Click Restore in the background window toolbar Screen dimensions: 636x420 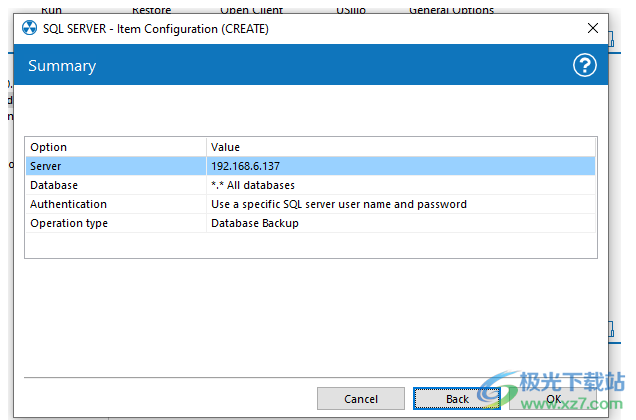point(151,9)
